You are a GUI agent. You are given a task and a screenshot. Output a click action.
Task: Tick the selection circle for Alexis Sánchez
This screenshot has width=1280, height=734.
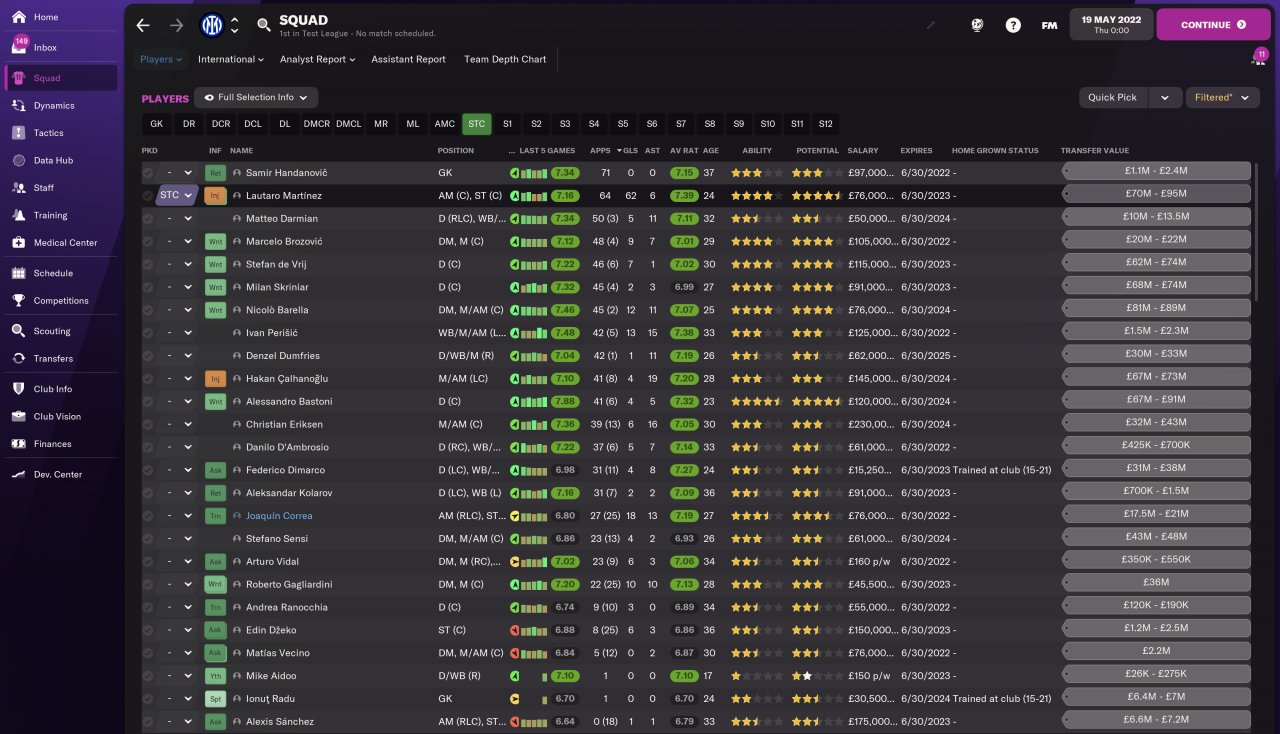click(148, 722)
